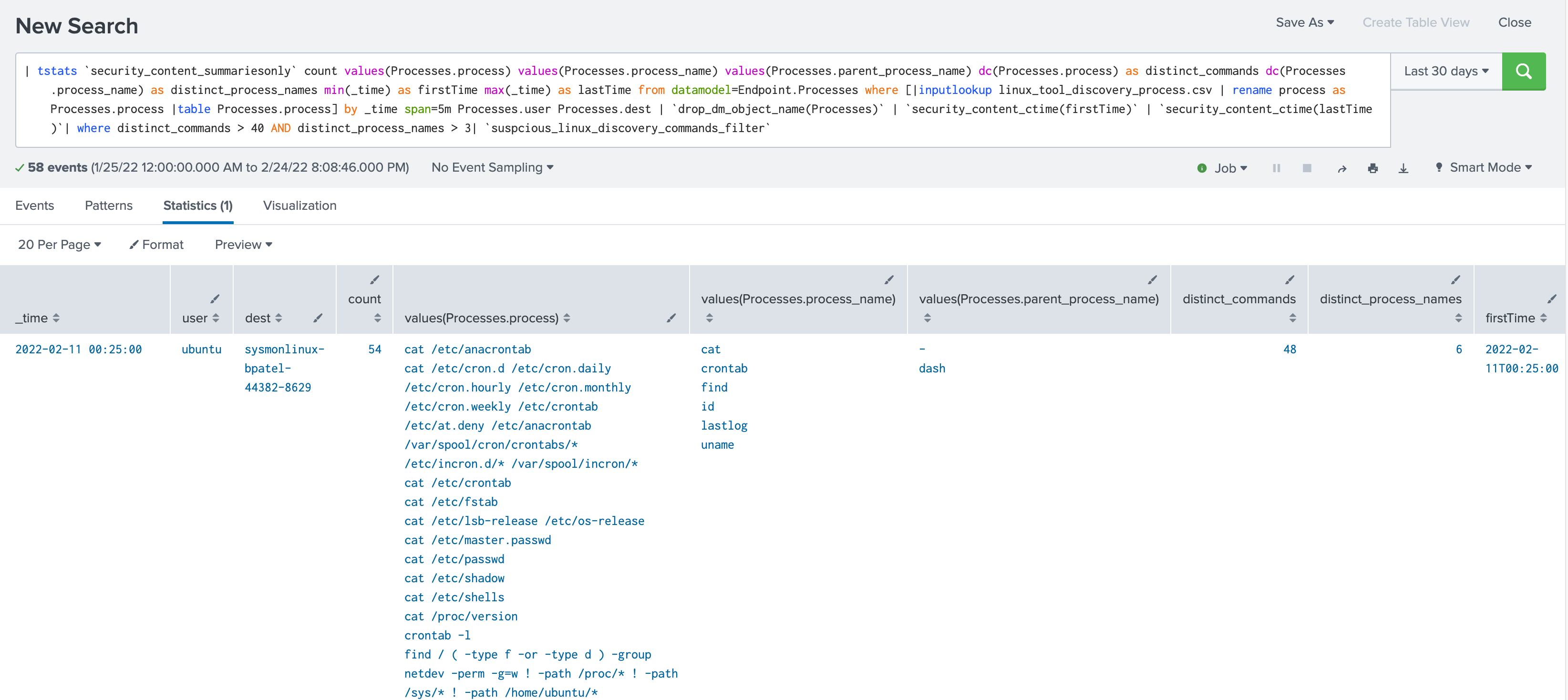The height and width of the screenshot is (700, 1568).
Task: Print the search results
Action: [x=1372, y=169]
